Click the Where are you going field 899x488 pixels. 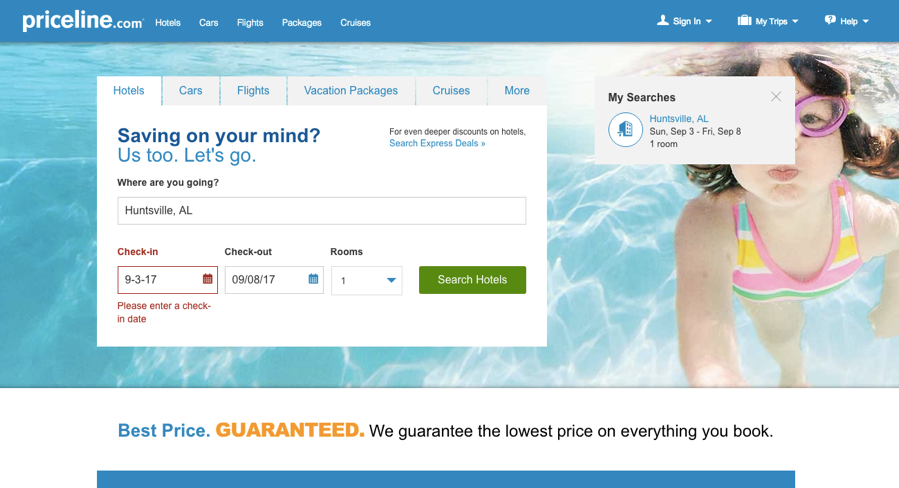coord(322,210)
